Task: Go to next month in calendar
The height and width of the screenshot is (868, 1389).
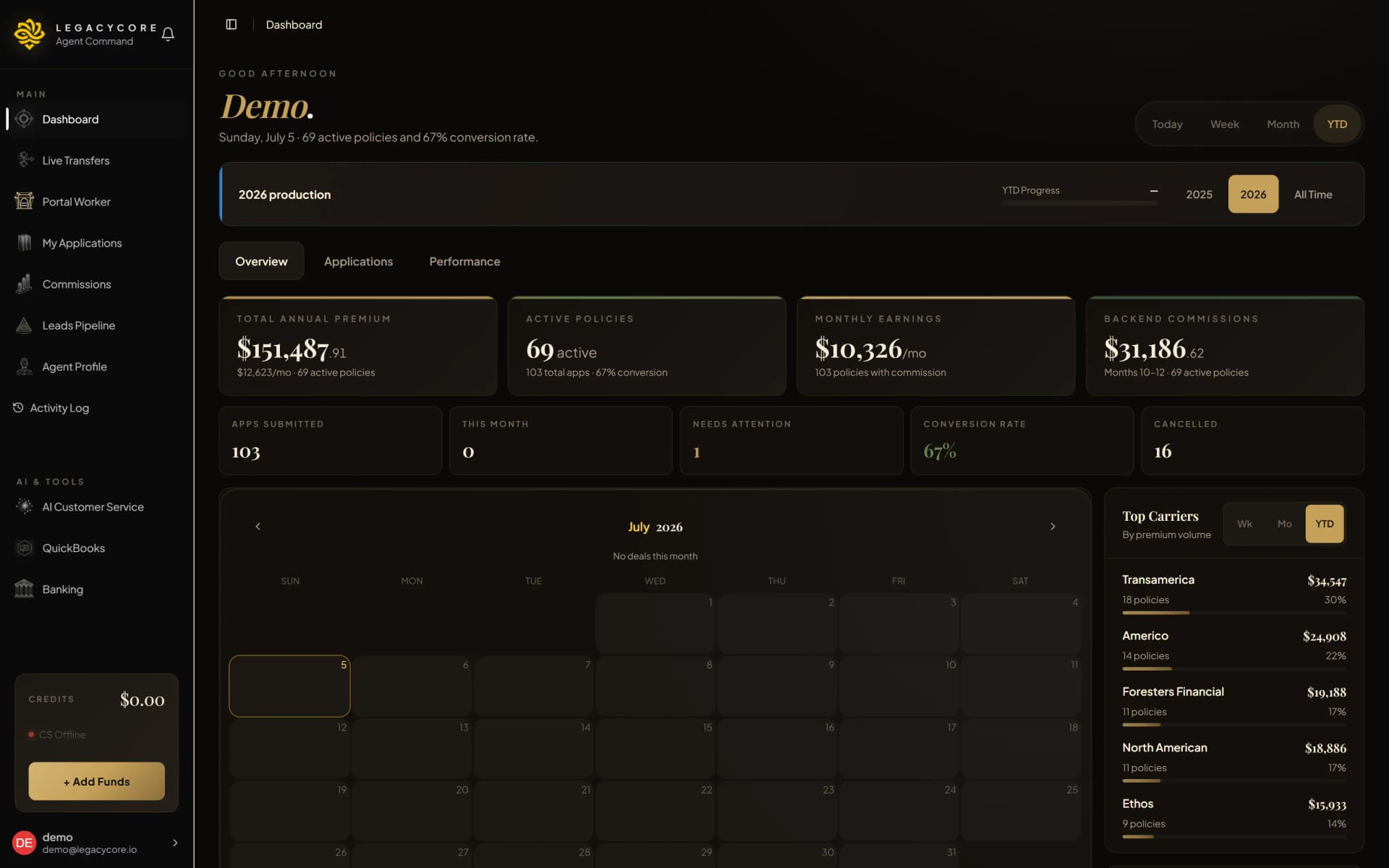Action: pos(1053,527)
